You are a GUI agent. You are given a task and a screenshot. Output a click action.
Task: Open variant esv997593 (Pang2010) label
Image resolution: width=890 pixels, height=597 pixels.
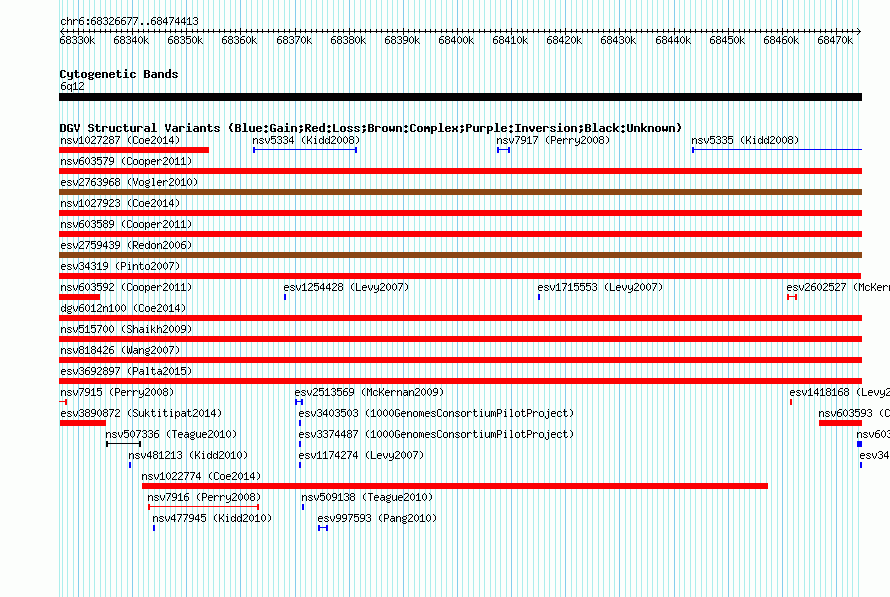pyautogui.click(x=377, y=518)
